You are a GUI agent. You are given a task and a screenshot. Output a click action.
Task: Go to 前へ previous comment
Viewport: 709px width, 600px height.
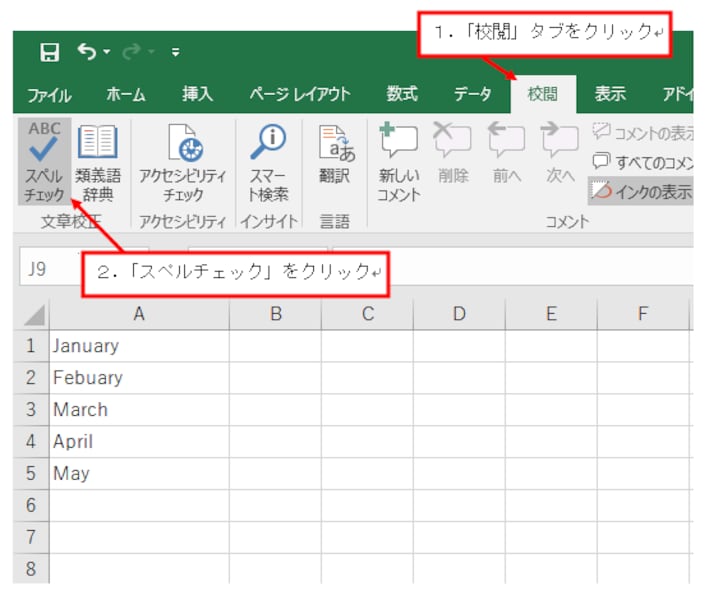506,154
